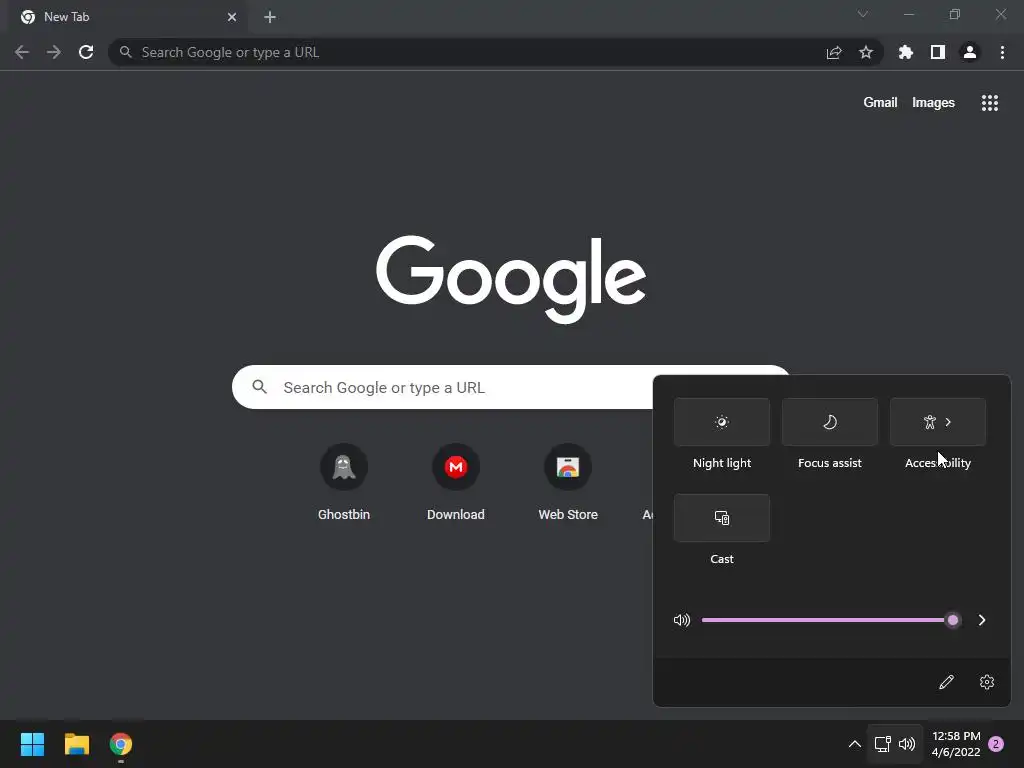Click the Chrome taskbar icon
1024x768 pixels.
pyautogui.click(x=121, y=744)
